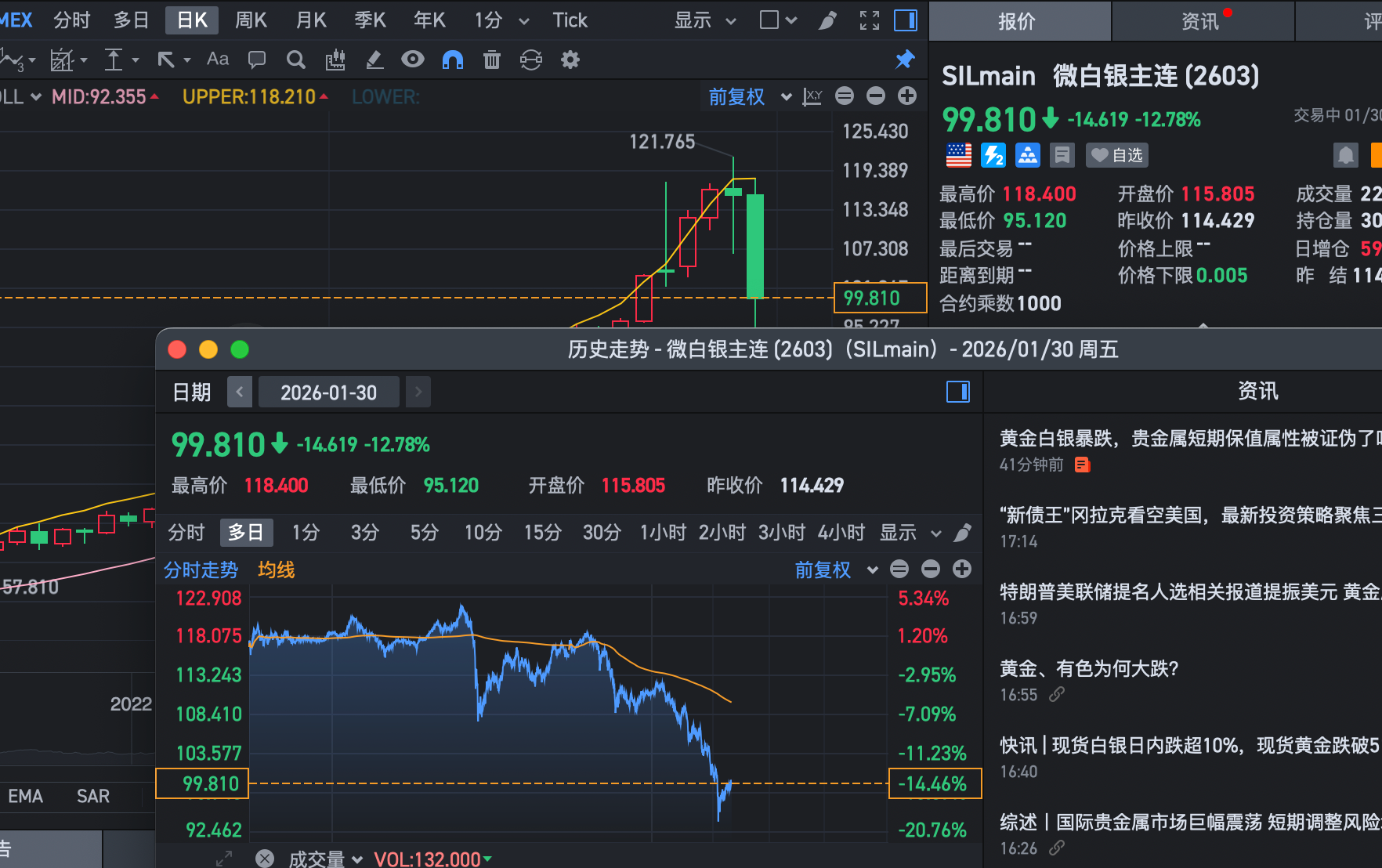Toggle drawing visibility with eye icon
The height and width of the screenshot is (868, 1382).
tap(413, 60)
